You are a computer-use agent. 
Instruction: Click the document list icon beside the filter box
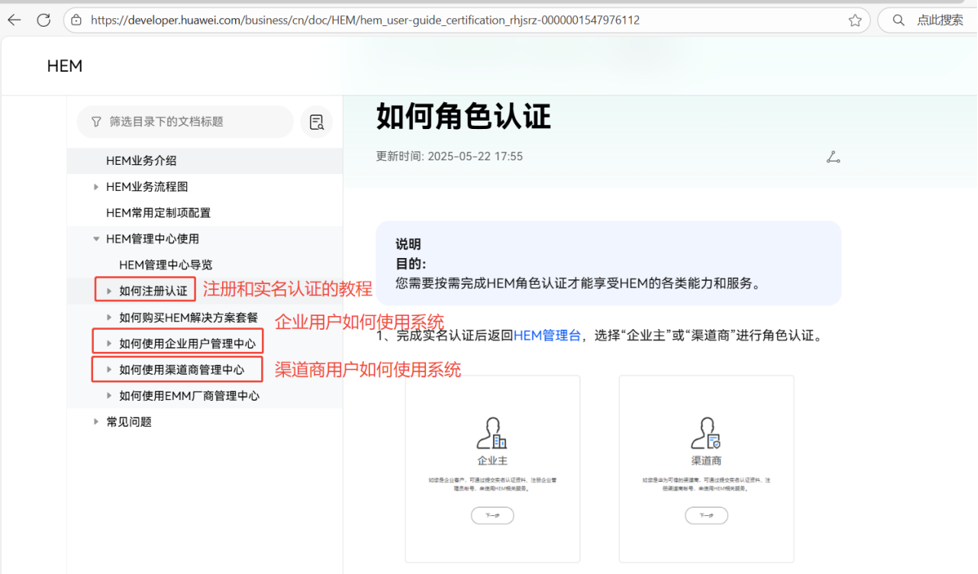click(316, 122)
